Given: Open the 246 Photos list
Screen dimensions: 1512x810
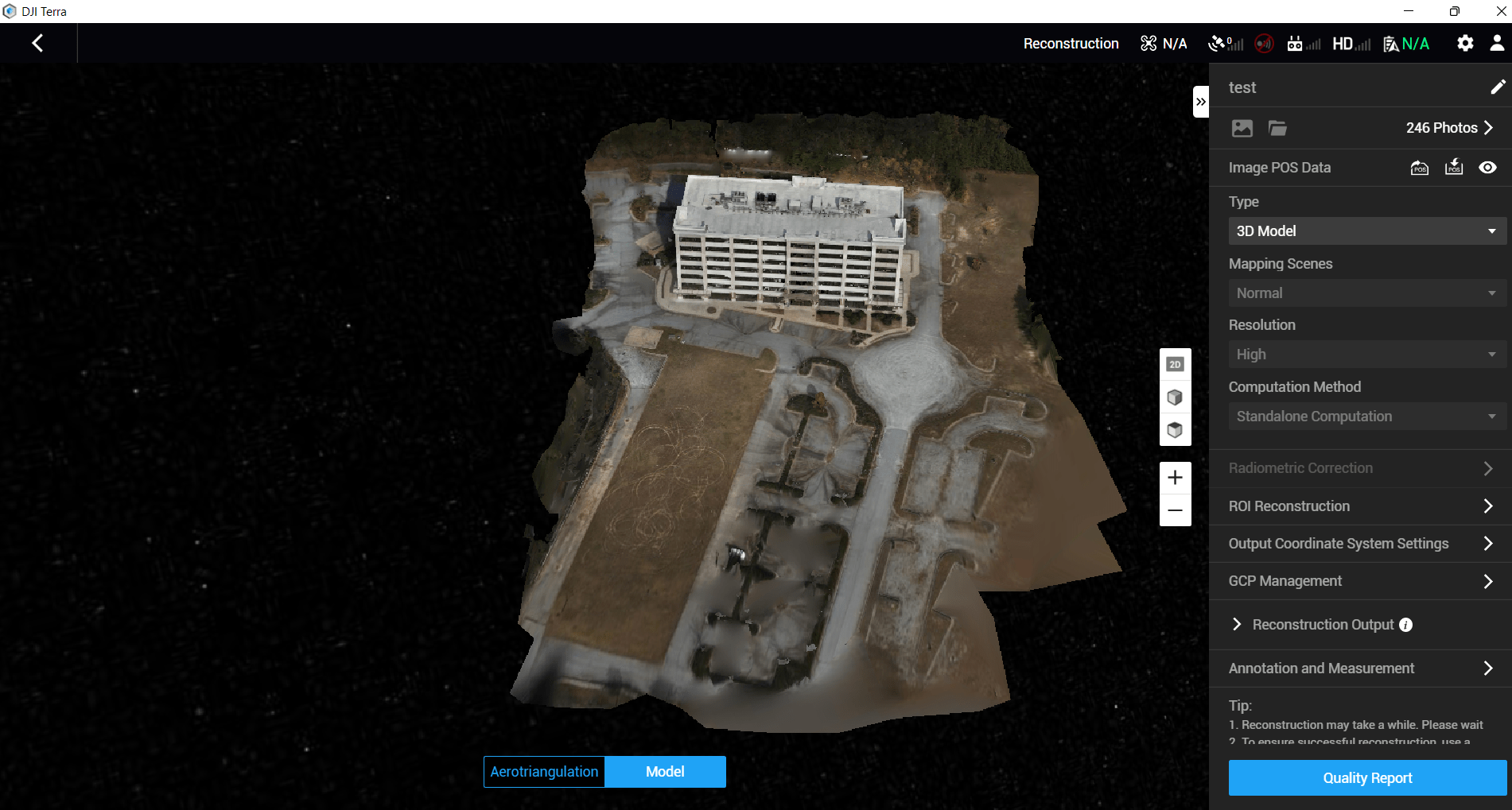Looking at the screenshot, I should click(1448, 128).
